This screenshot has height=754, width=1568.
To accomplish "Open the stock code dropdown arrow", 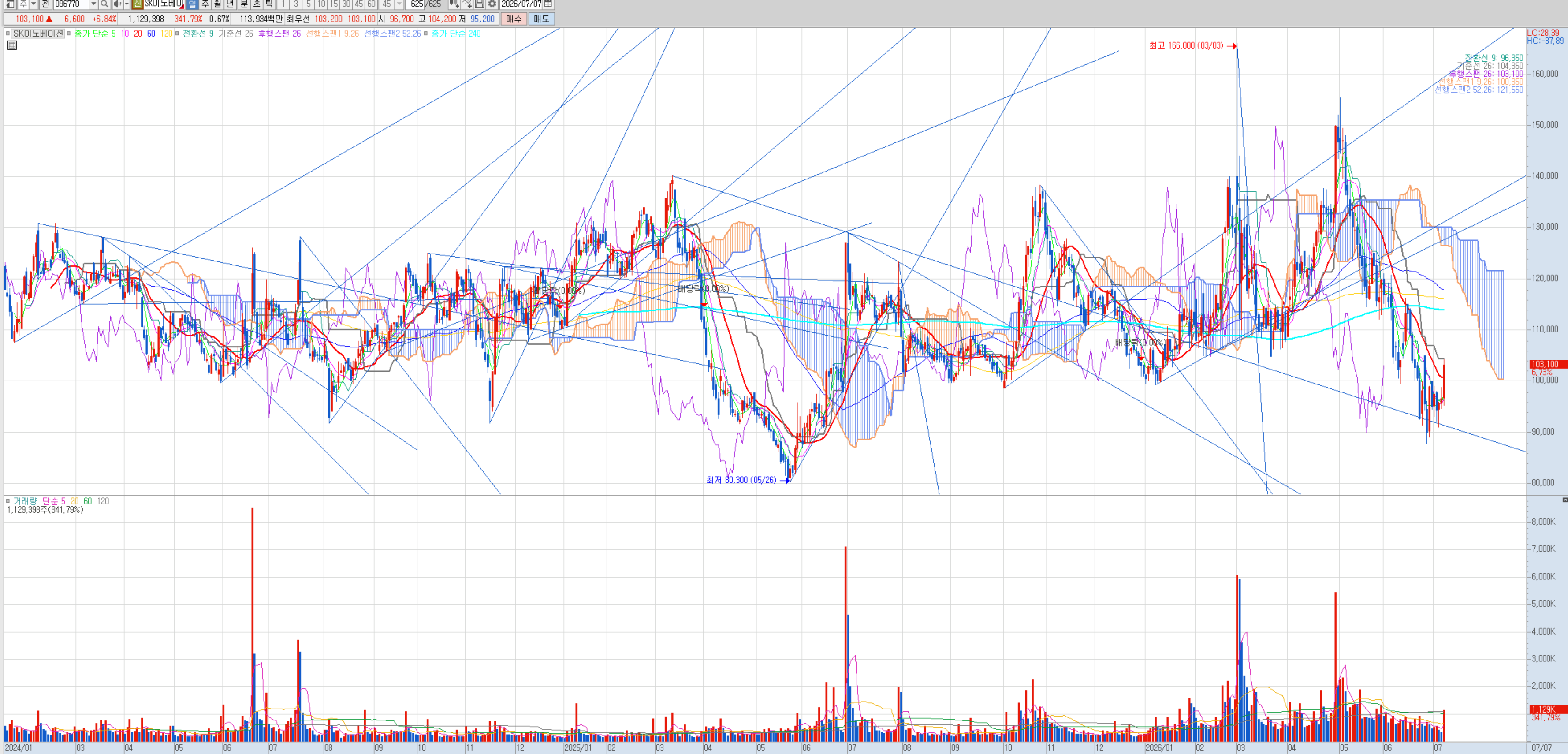I will click(93, 4).
